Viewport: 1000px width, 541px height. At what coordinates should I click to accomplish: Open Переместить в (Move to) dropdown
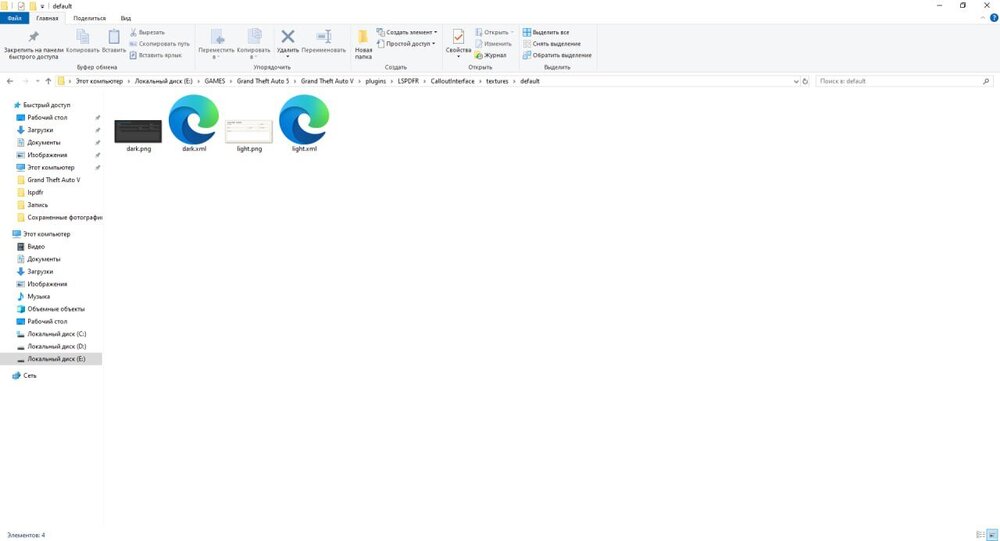(x=217, y=45)
